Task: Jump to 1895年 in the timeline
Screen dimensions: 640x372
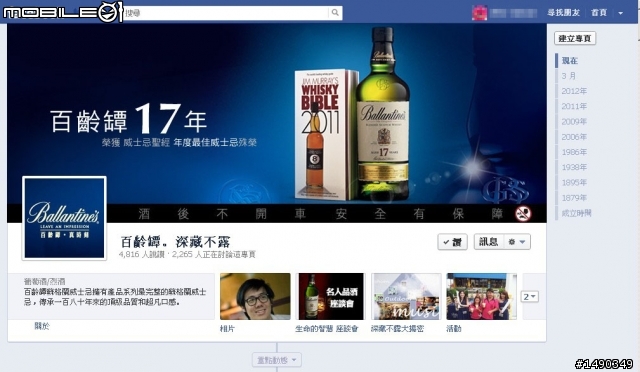Action: (x=574, y=183)
